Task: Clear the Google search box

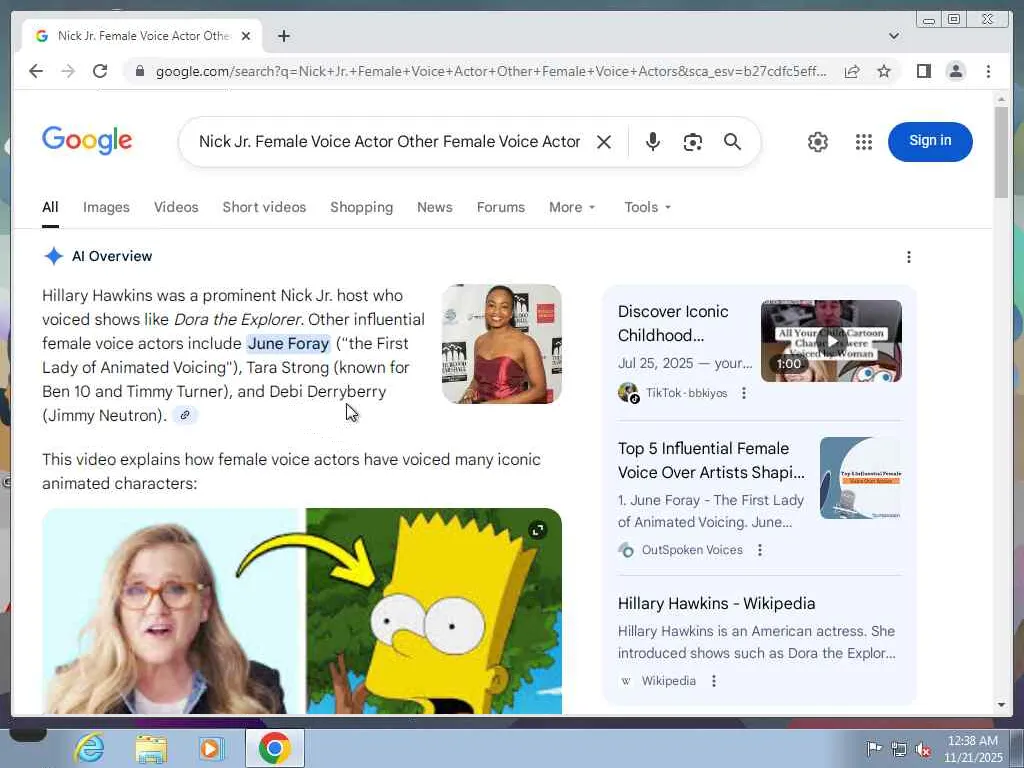Action: [604, 142]
